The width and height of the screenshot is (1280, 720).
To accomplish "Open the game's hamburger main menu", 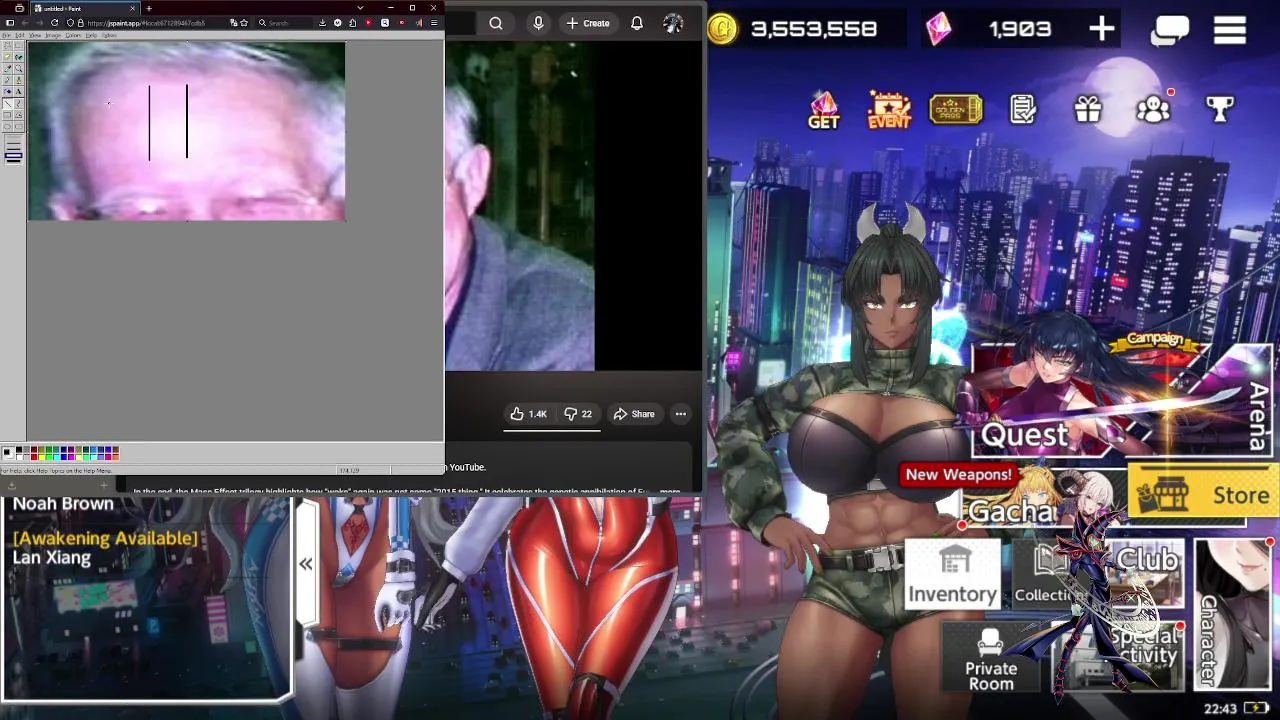I will (1230, 30).
